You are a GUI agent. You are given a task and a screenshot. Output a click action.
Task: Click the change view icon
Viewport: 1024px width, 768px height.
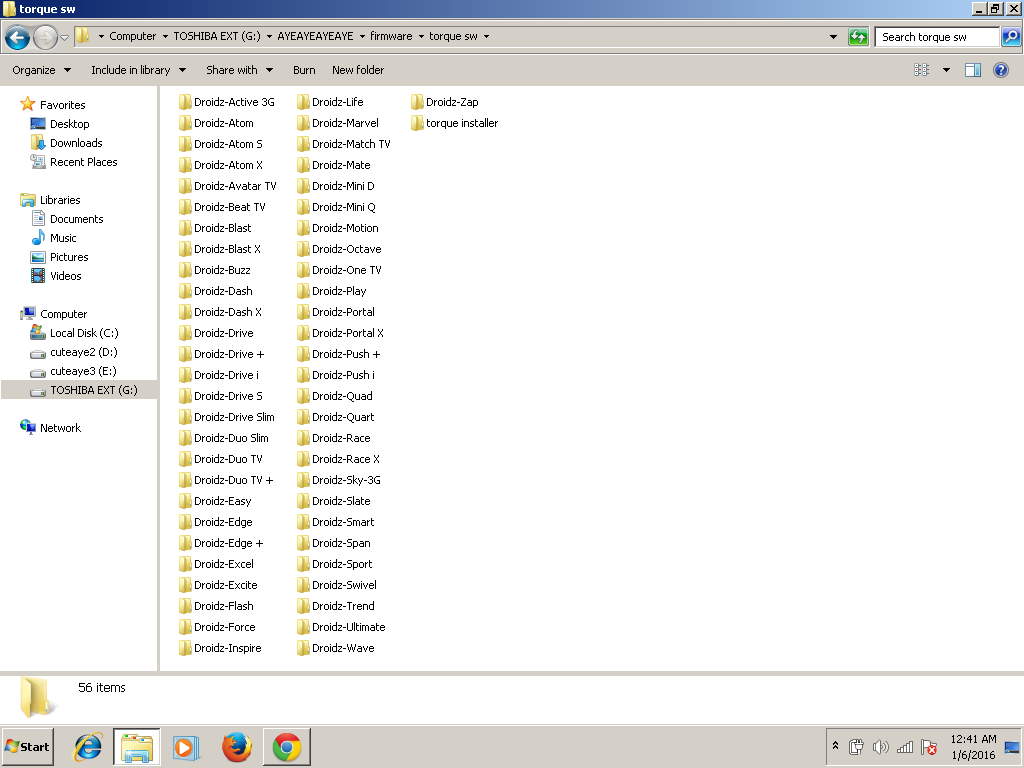(x=921, y=70)
